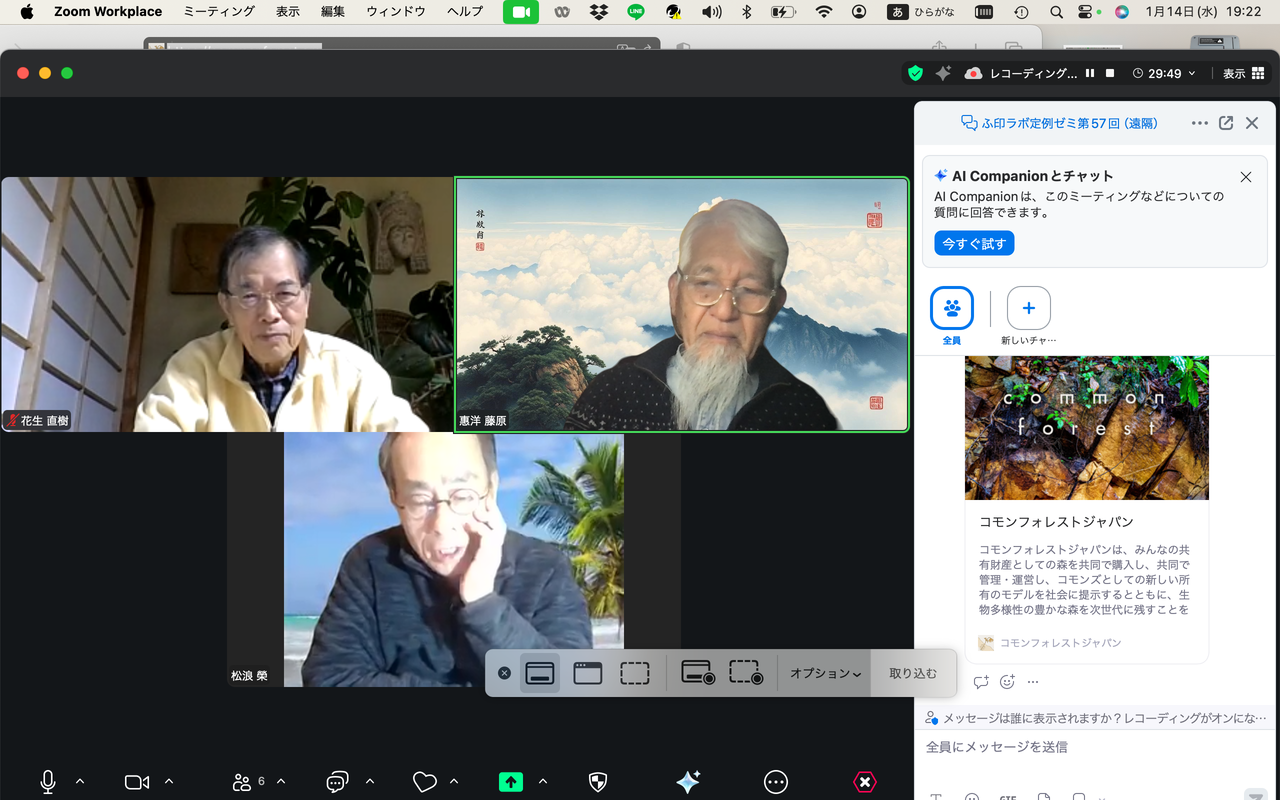1280x800 pixels.
Task: Open Wi-Fi status in the menu bar
Action: tap(824, 12)
